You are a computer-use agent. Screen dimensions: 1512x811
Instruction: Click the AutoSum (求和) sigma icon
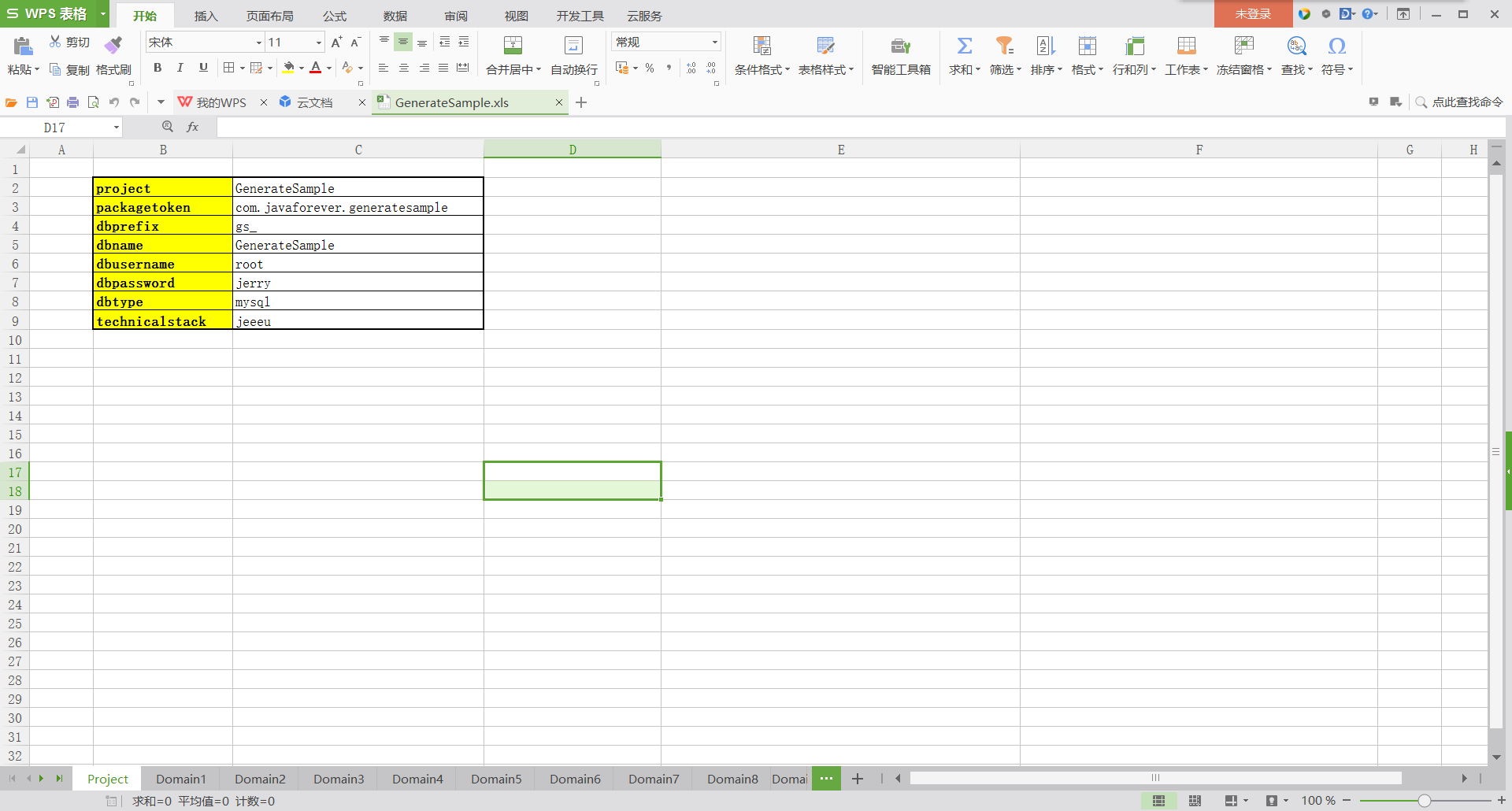click(964, 46)
